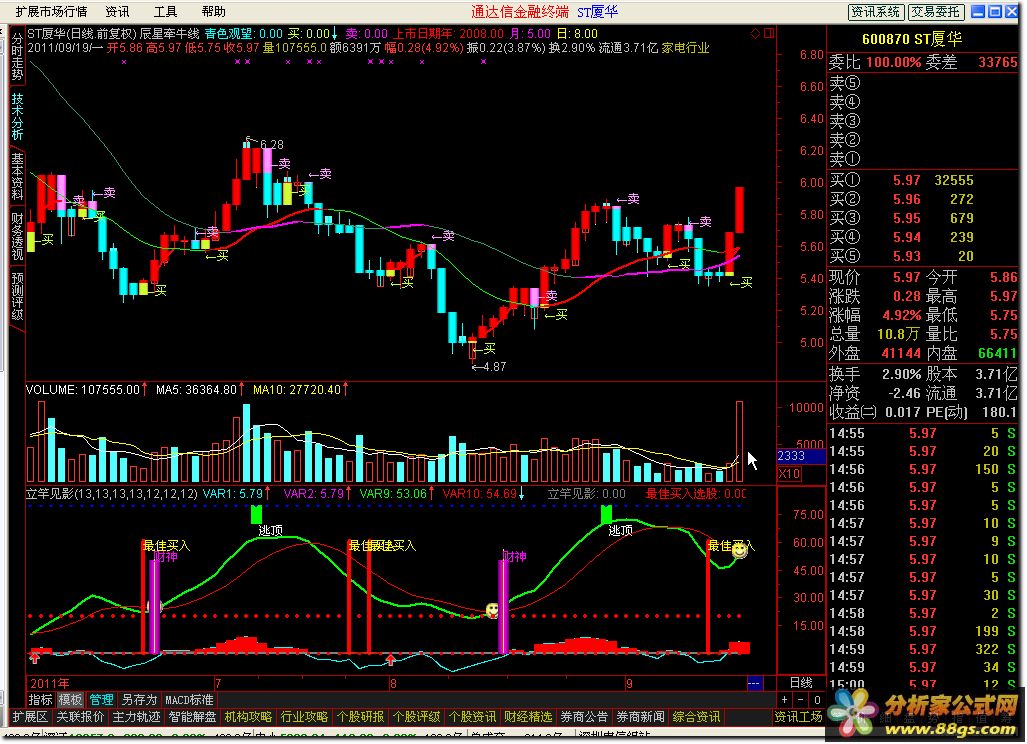Click the 9 month marker on timeline
This screenshot has height=744, width=1027.
[x=629, y=683]
